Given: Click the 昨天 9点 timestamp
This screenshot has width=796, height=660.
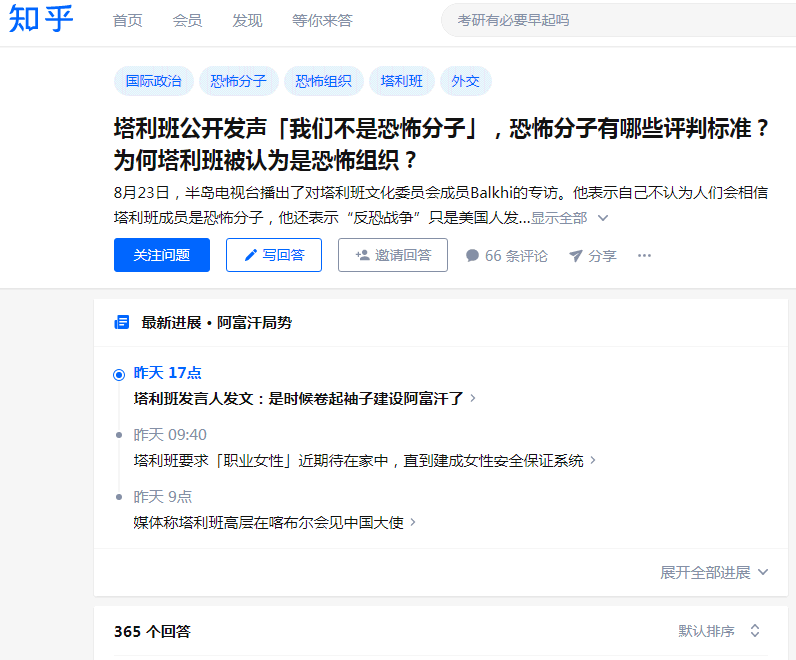Looking at the screenshot, I should pos(163,497).
